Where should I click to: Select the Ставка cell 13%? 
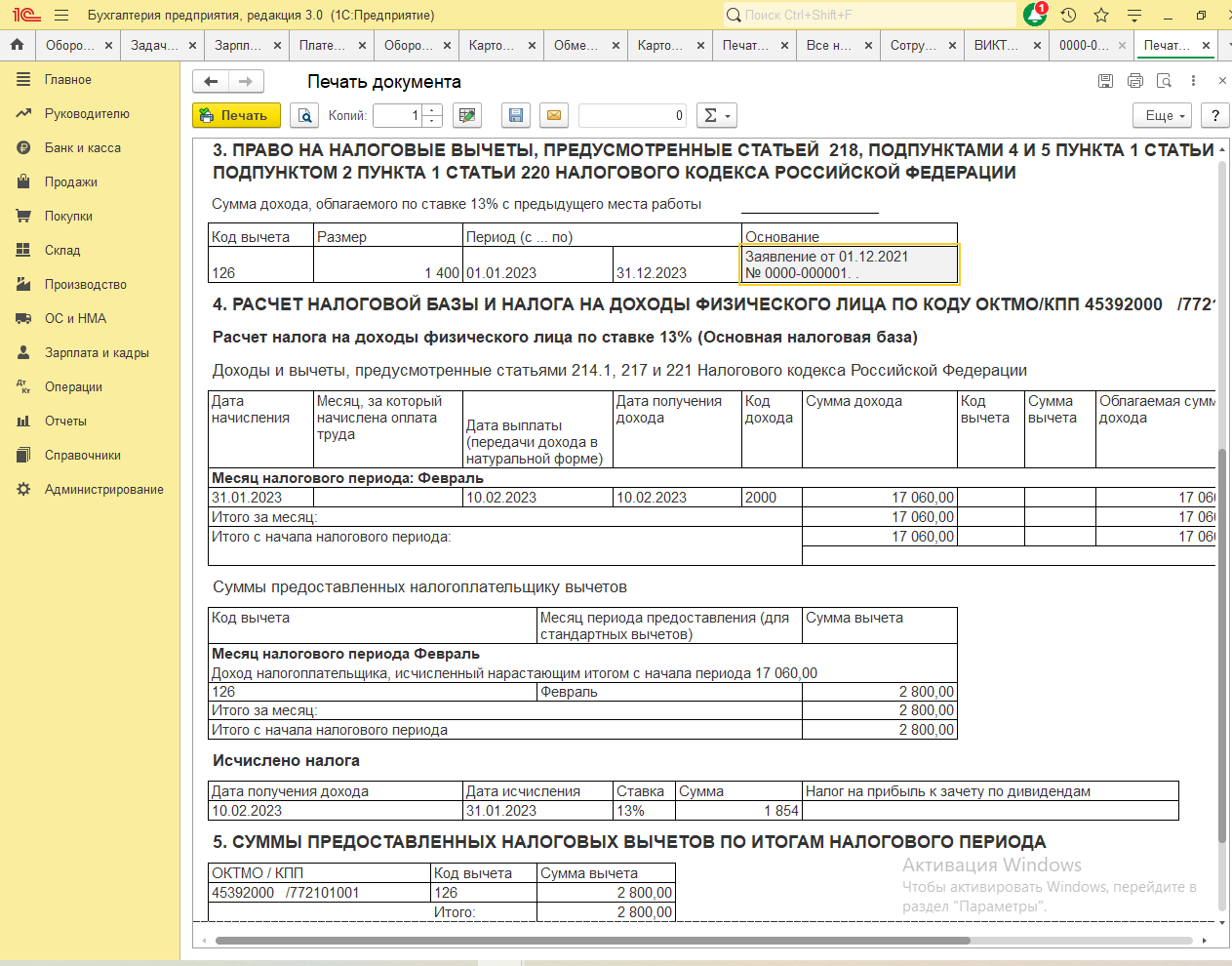tap(645, 811)
